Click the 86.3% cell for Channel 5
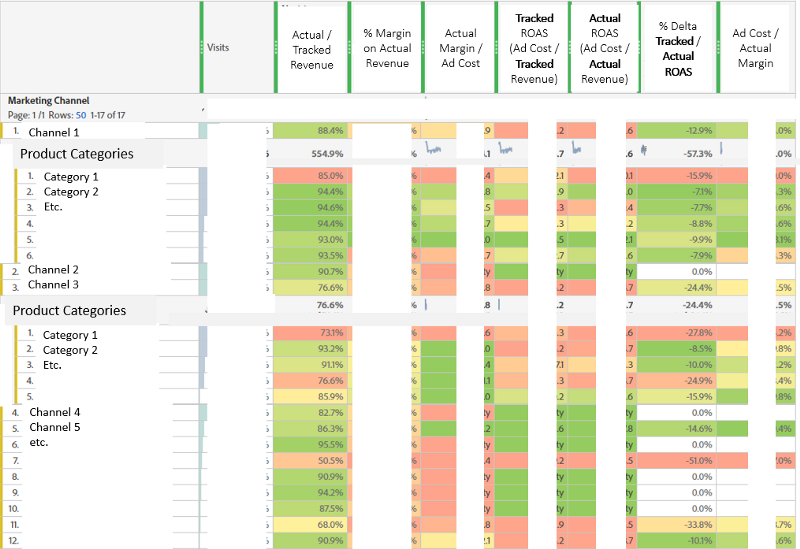 [x=310, y=429]
